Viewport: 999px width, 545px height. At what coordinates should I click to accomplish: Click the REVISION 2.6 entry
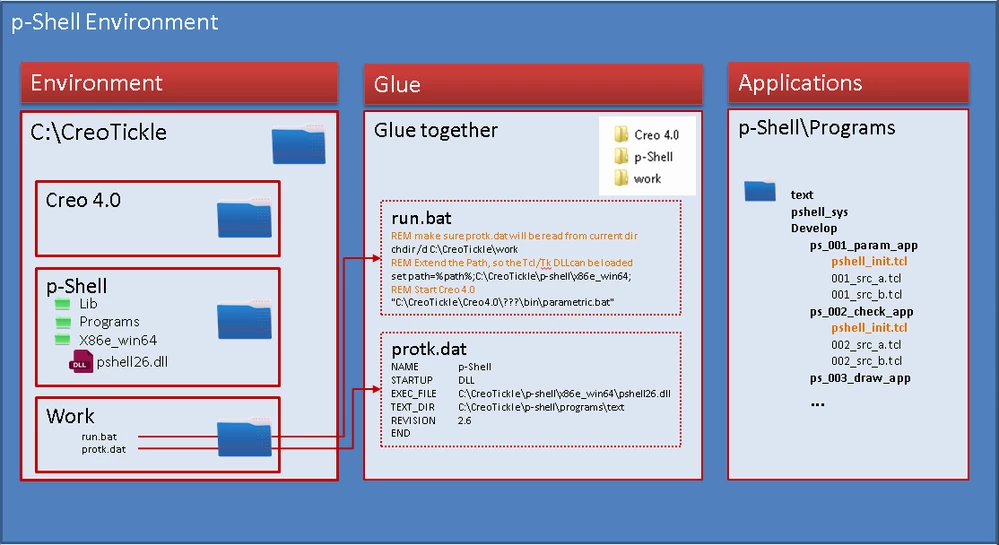(431, 421)
